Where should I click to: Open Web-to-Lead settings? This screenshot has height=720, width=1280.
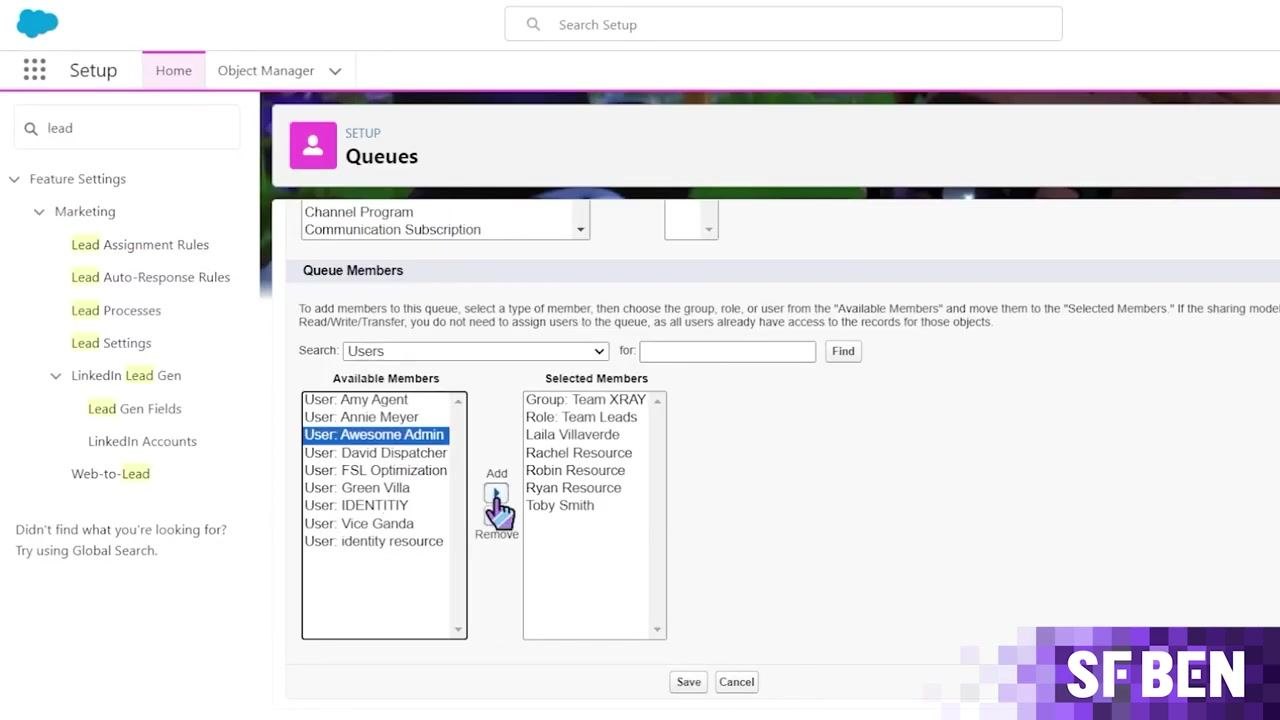110,474
